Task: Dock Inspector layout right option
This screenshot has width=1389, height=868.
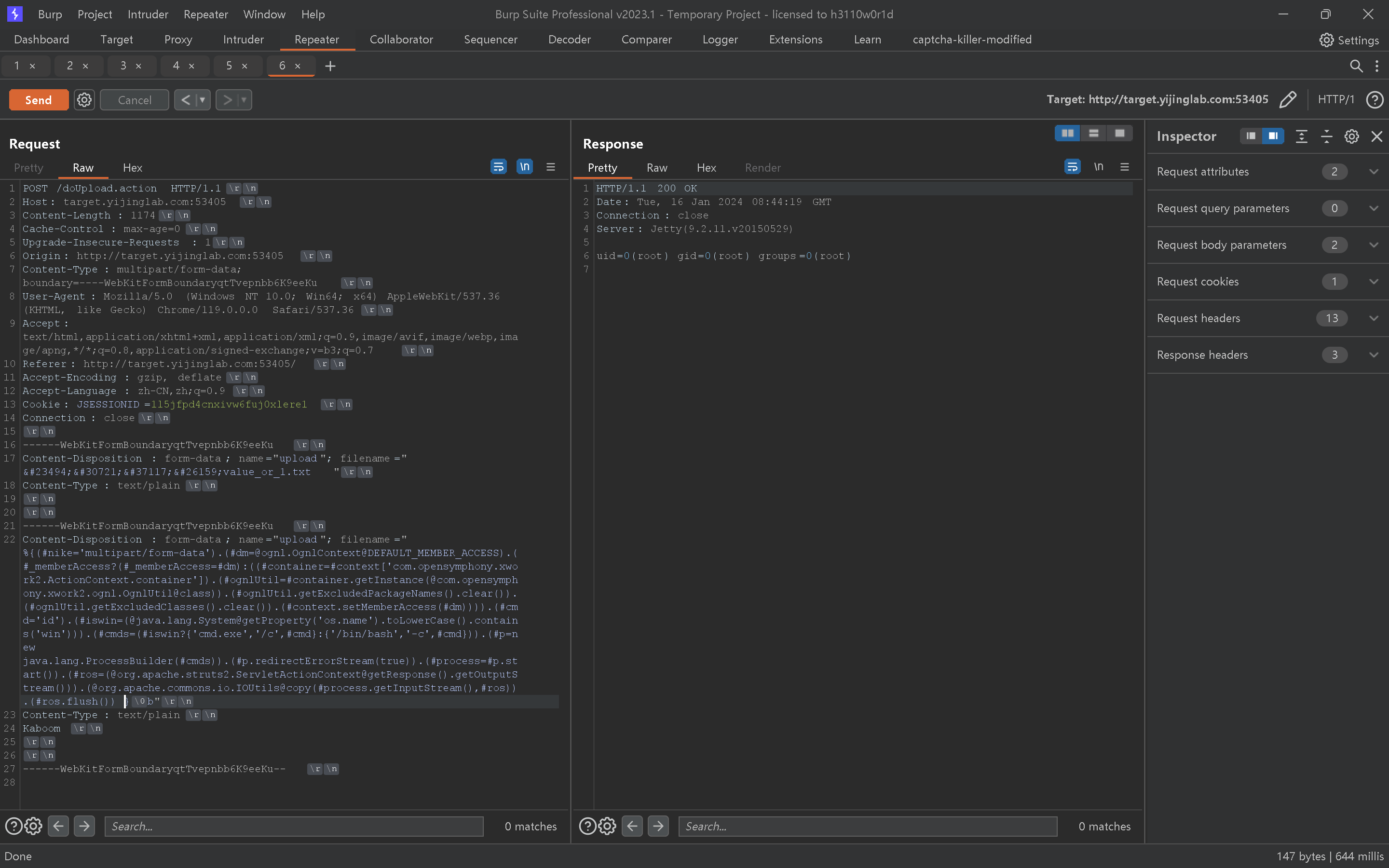Action: pos(1273,136)
